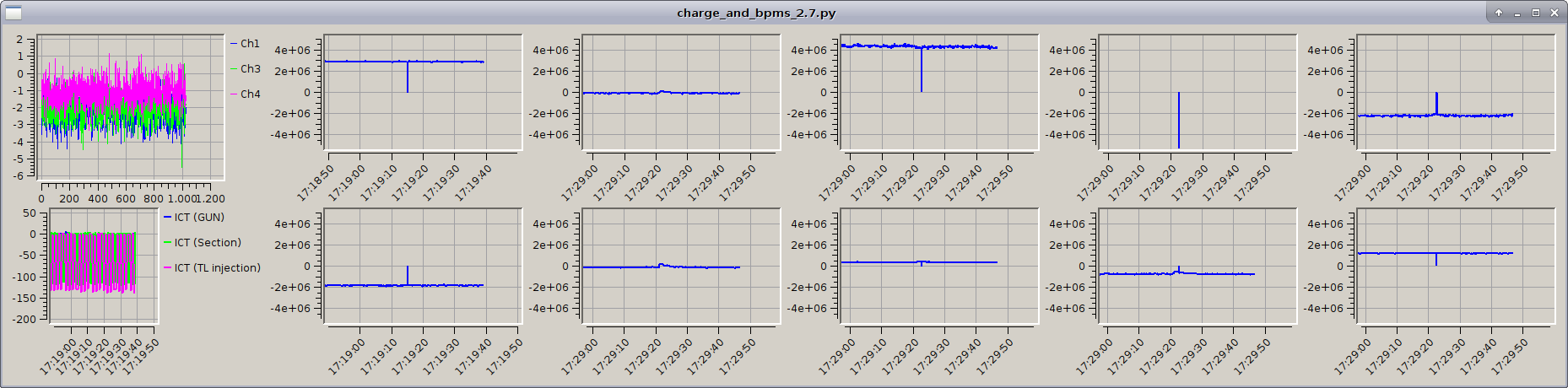Click the charge_and_bpms_2.7.py title bar text
This screenshot has width=1568, height=388.
[x=756, y=13]
